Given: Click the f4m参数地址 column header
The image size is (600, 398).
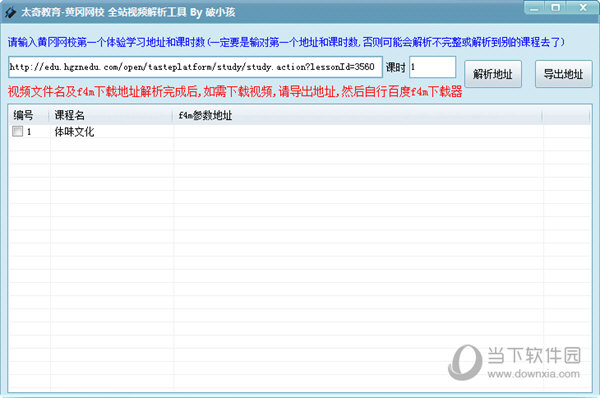Looking at the screenshot, I should [357, 115].
